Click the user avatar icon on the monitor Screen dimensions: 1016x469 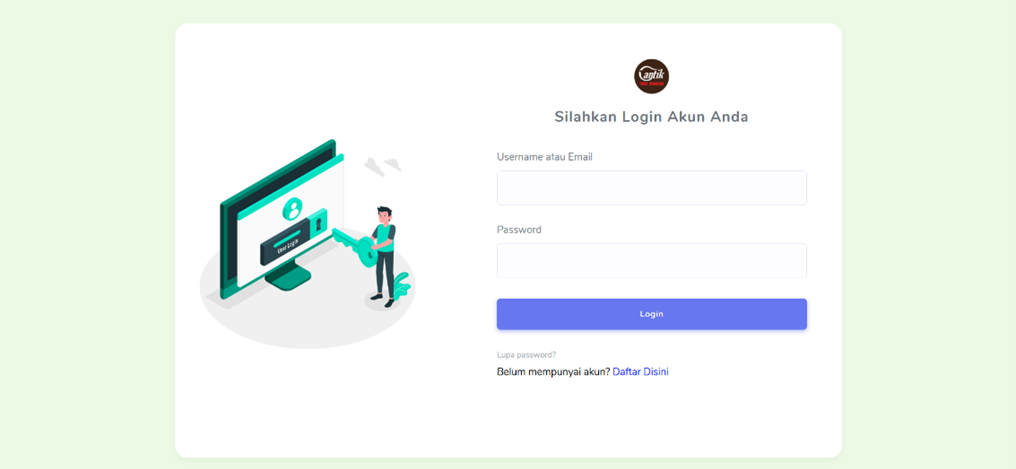point(293,209)
